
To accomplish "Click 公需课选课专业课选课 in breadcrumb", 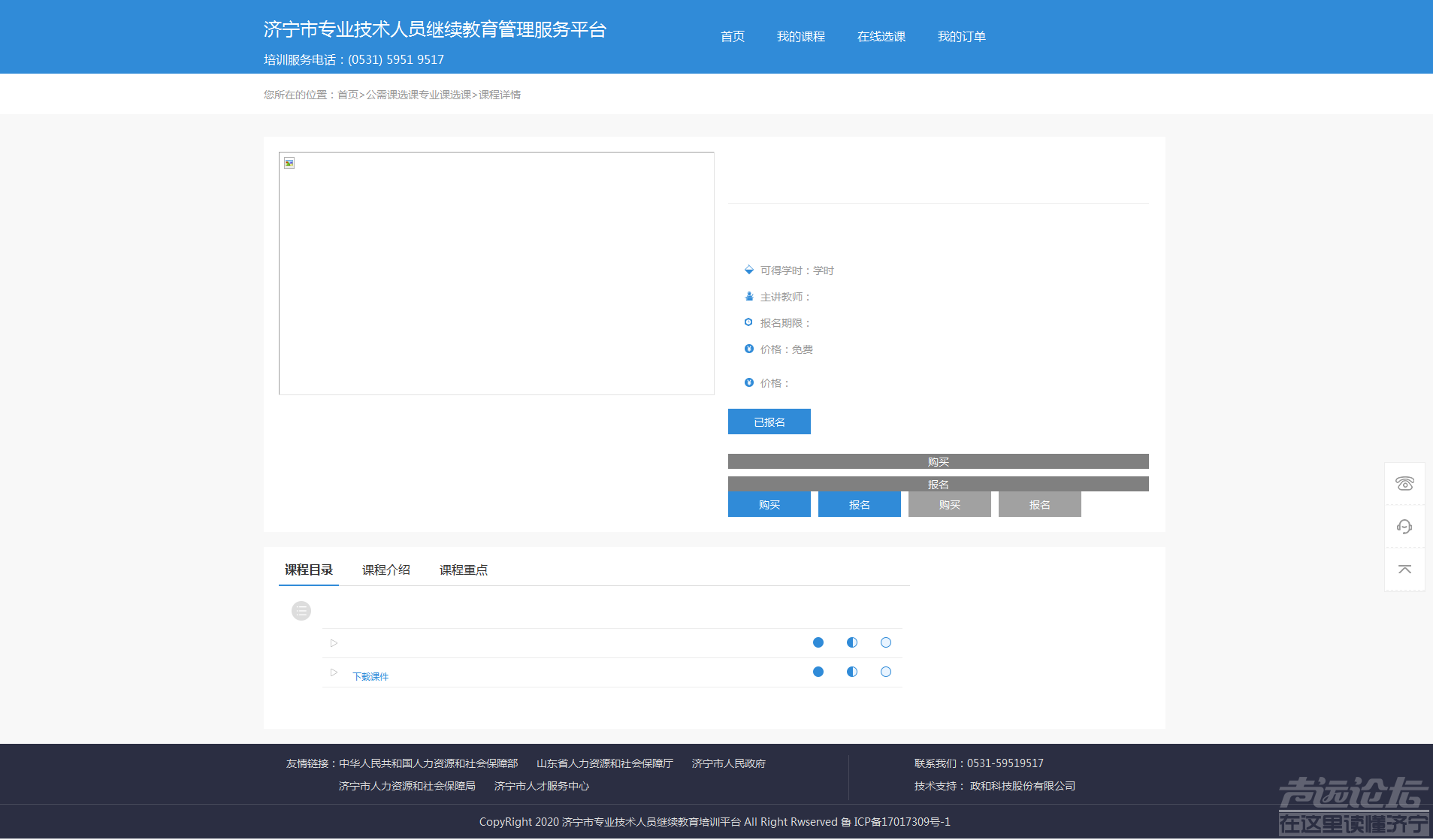I will [419, 95].
